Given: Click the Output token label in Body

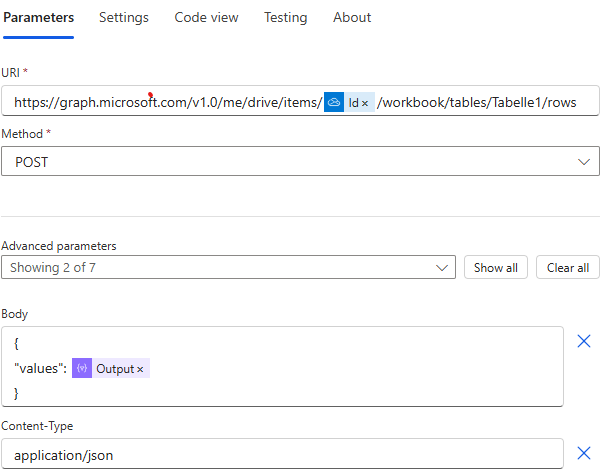Looking at the screenshot, I should (114, 369).
